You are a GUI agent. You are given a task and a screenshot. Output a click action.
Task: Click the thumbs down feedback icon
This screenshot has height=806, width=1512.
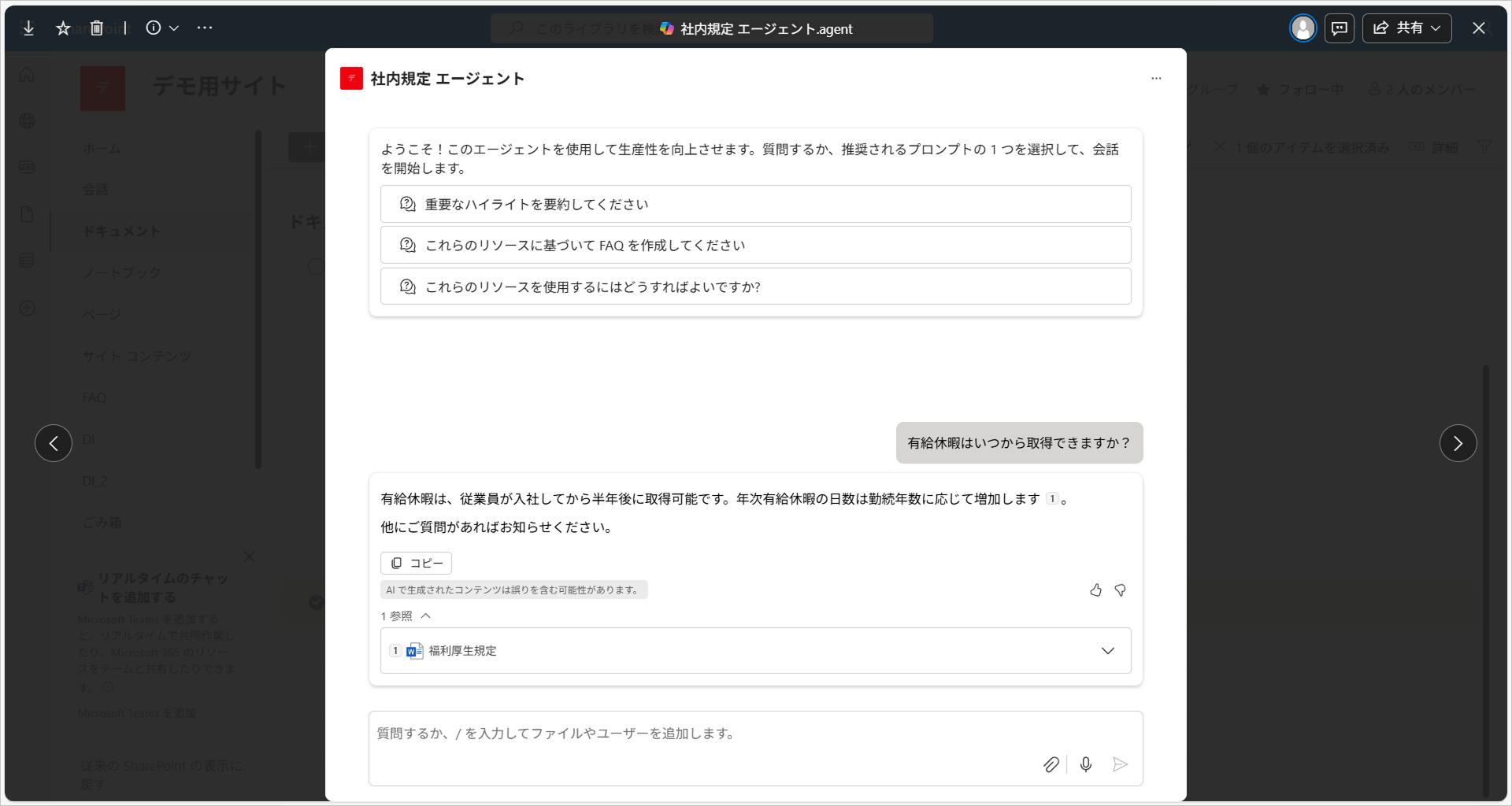point(1120,590)
